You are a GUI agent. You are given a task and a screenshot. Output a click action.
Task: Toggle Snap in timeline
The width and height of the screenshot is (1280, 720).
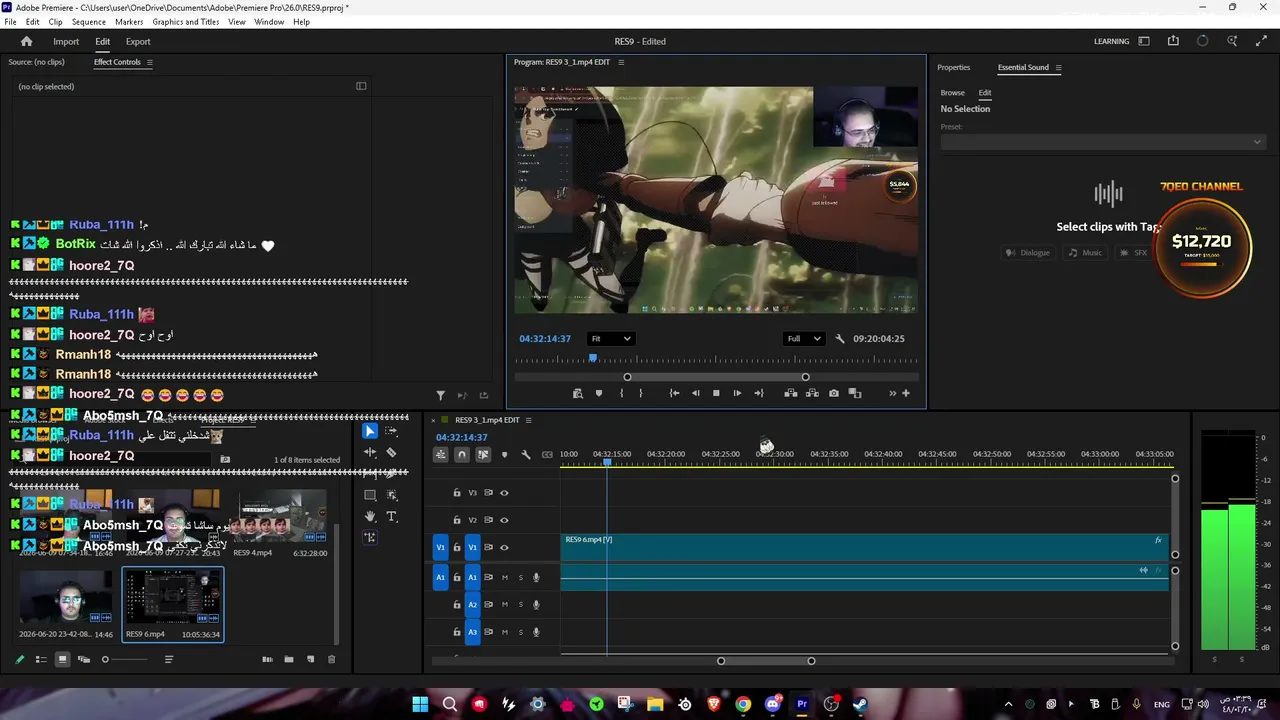coord(461,455)
